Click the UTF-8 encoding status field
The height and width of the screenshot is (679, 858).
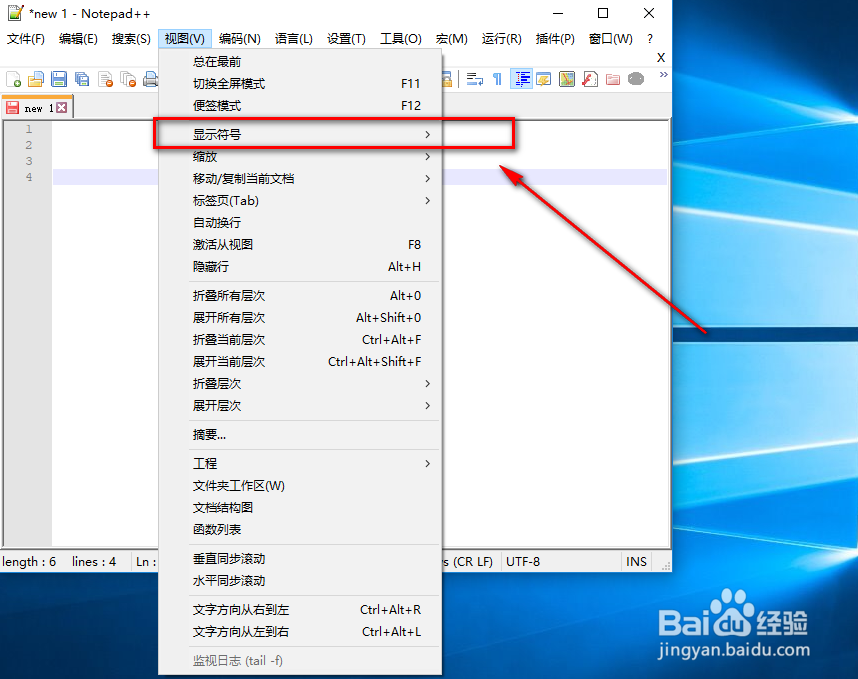coord(561,561)
